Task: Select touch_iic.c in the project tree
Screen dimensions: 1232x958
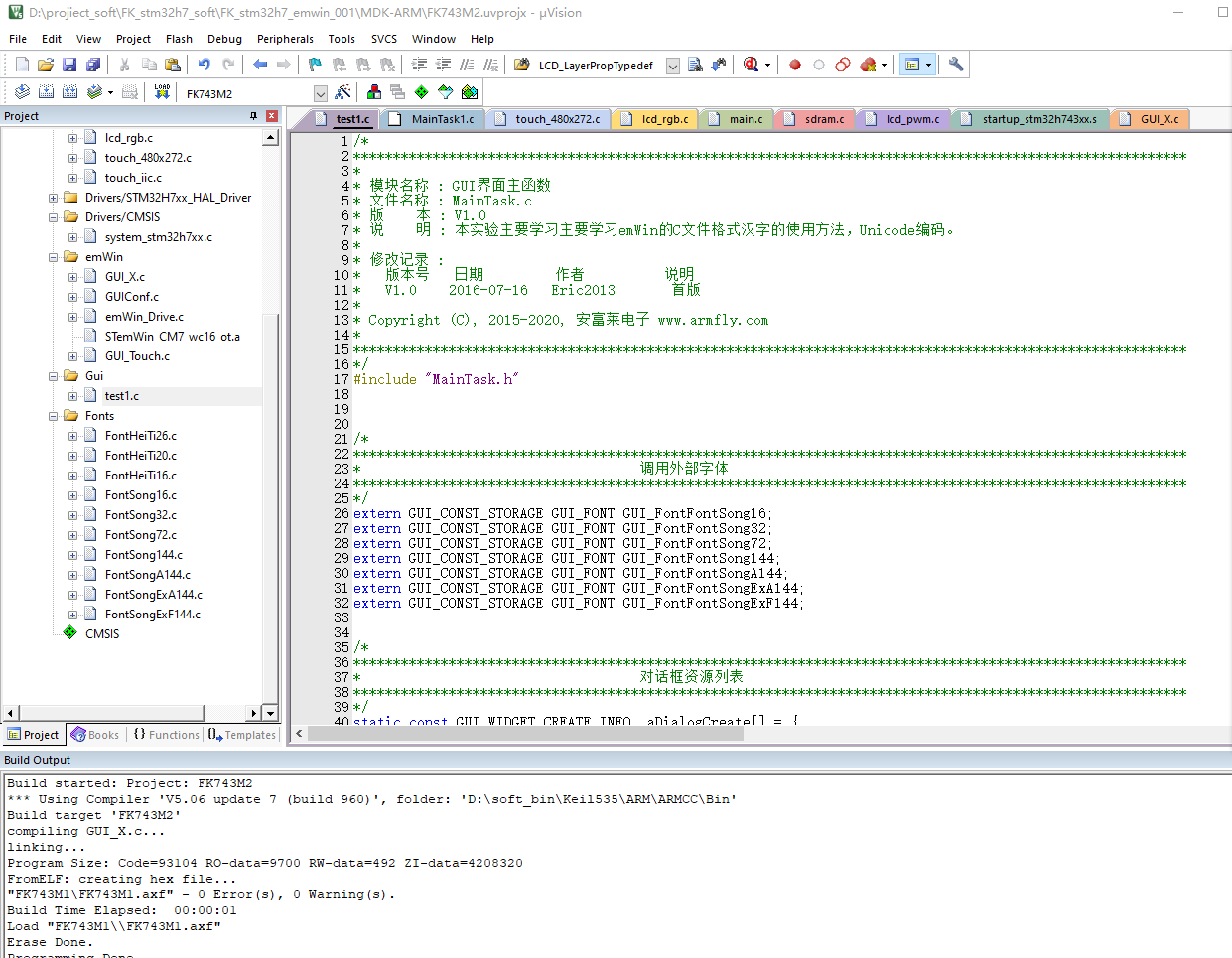Action: pos(132,178)
